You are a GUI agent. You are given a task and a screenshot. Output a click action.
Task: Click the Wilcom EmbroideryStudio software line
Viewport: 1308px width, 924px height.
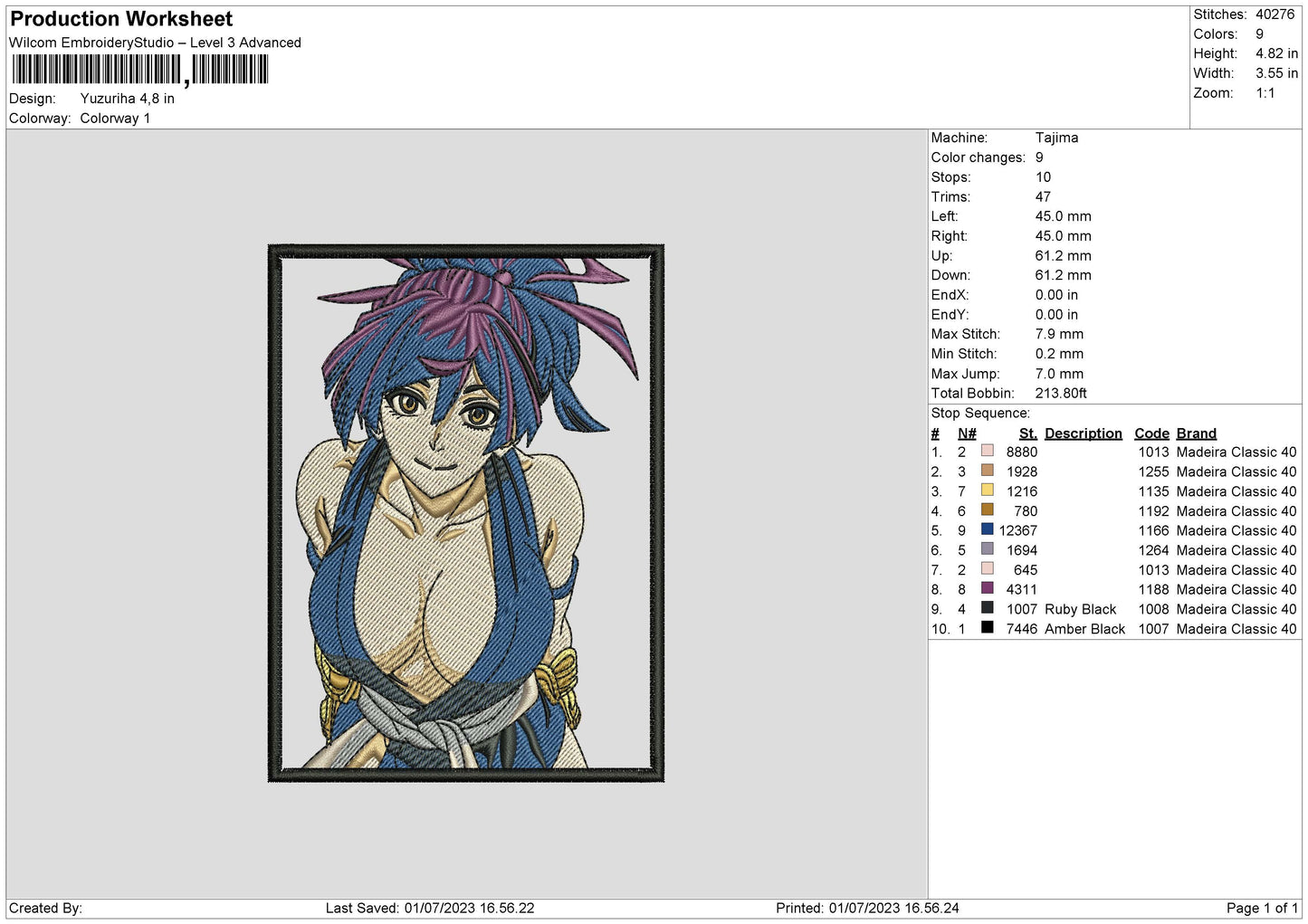[x=155, y=43]
